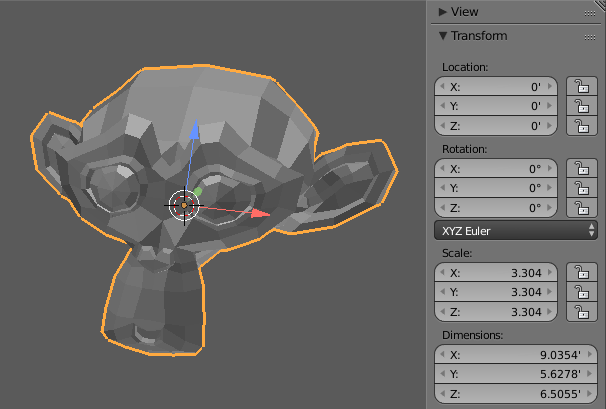
Task: Click the Scale X field
Action: 496,273
